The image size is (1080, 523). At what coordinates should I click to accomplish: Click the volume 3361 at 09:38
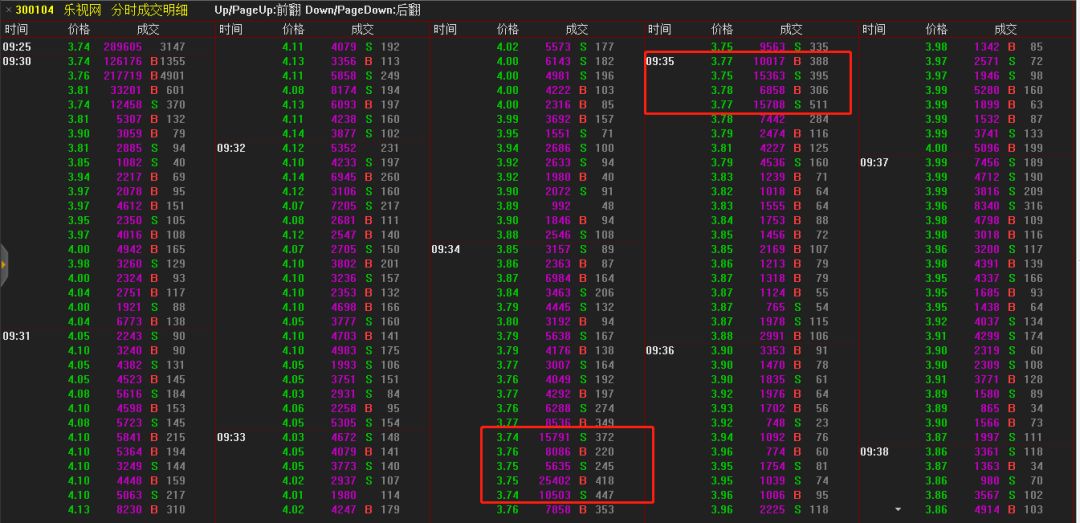coord(987,451)
